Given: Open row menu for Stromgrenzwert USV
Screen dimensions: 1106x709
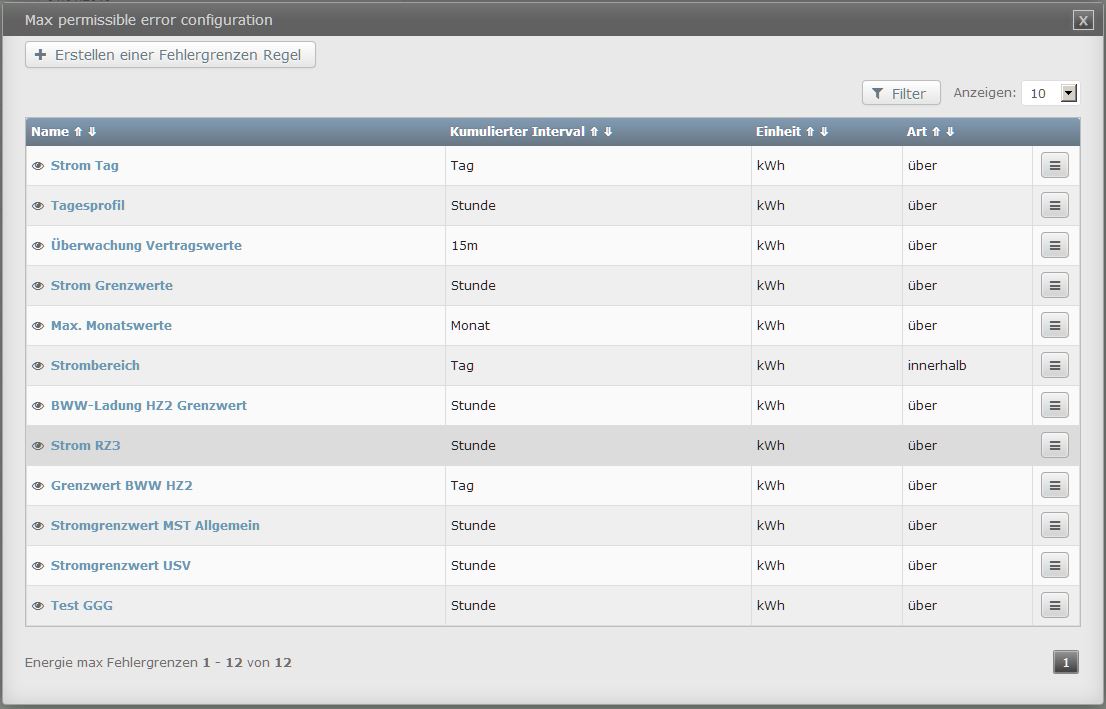Looking at the screenshot, I should [1055, 565].
